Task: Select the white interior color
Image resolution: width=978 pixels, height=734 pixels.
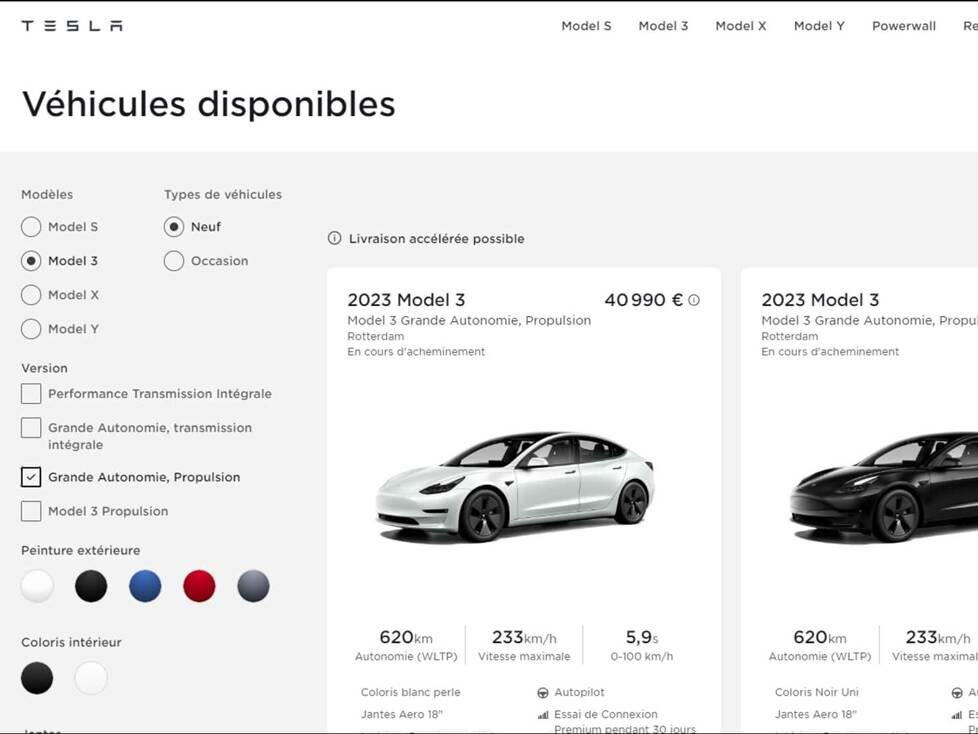Action: [x=91, y=678]
